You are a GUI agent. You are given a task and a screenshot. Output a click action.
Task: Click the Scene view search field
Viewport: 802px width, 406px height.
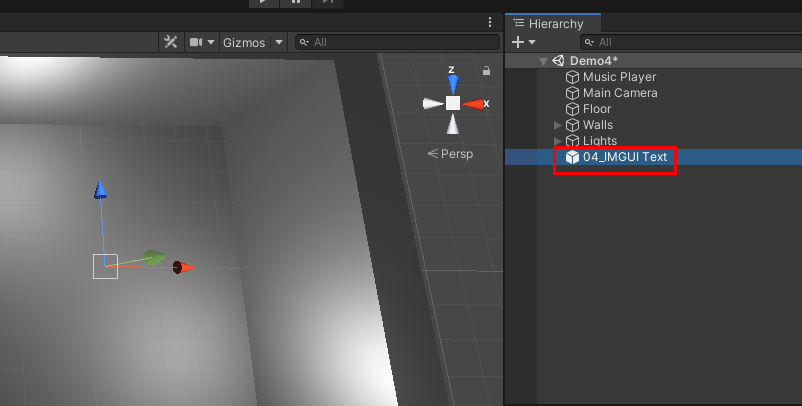[397, 42]
